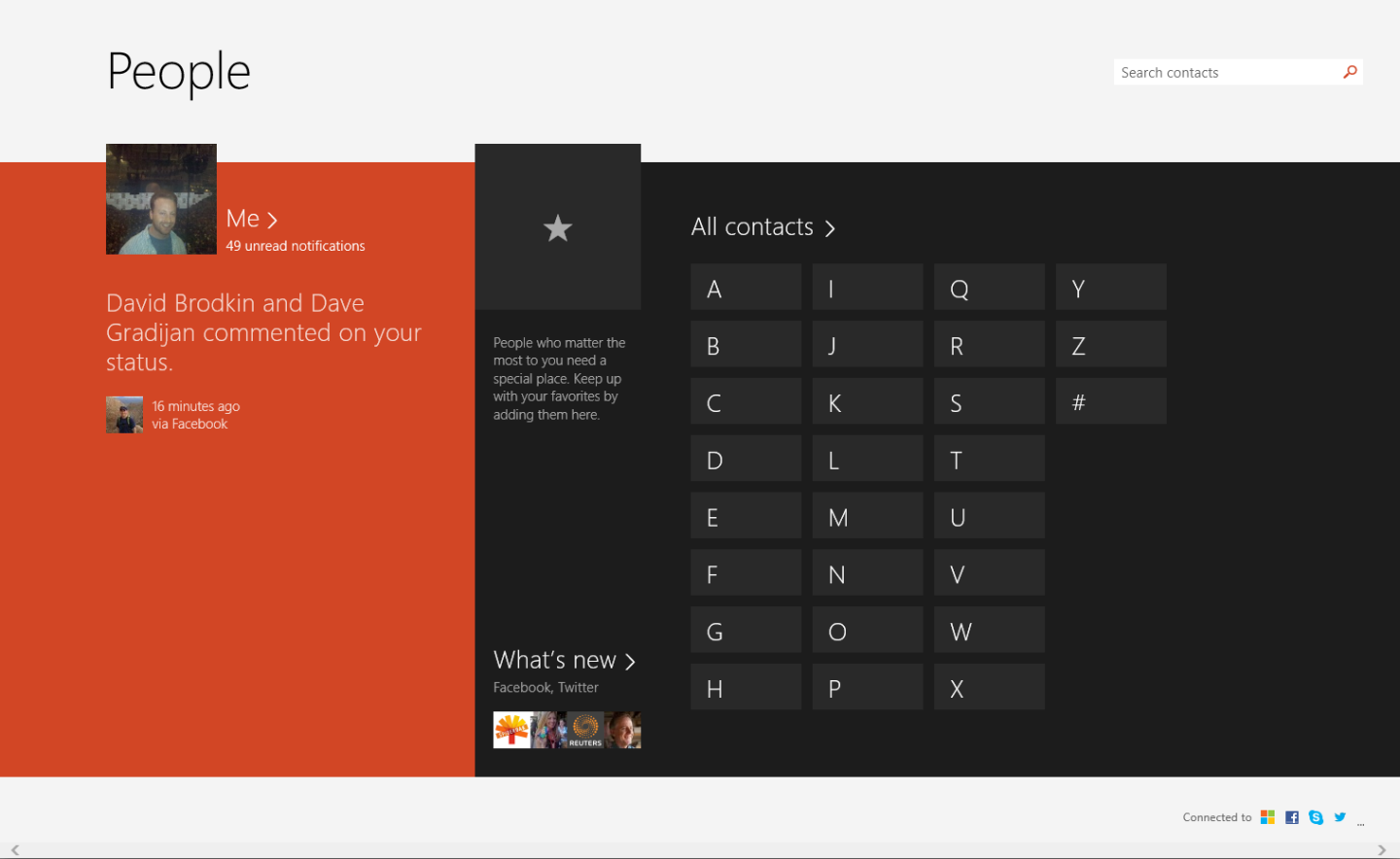Click inside the Search contacts field
Image resolution: width=1400 pixels, height=859 pixels.
[x=1215, y=71]
